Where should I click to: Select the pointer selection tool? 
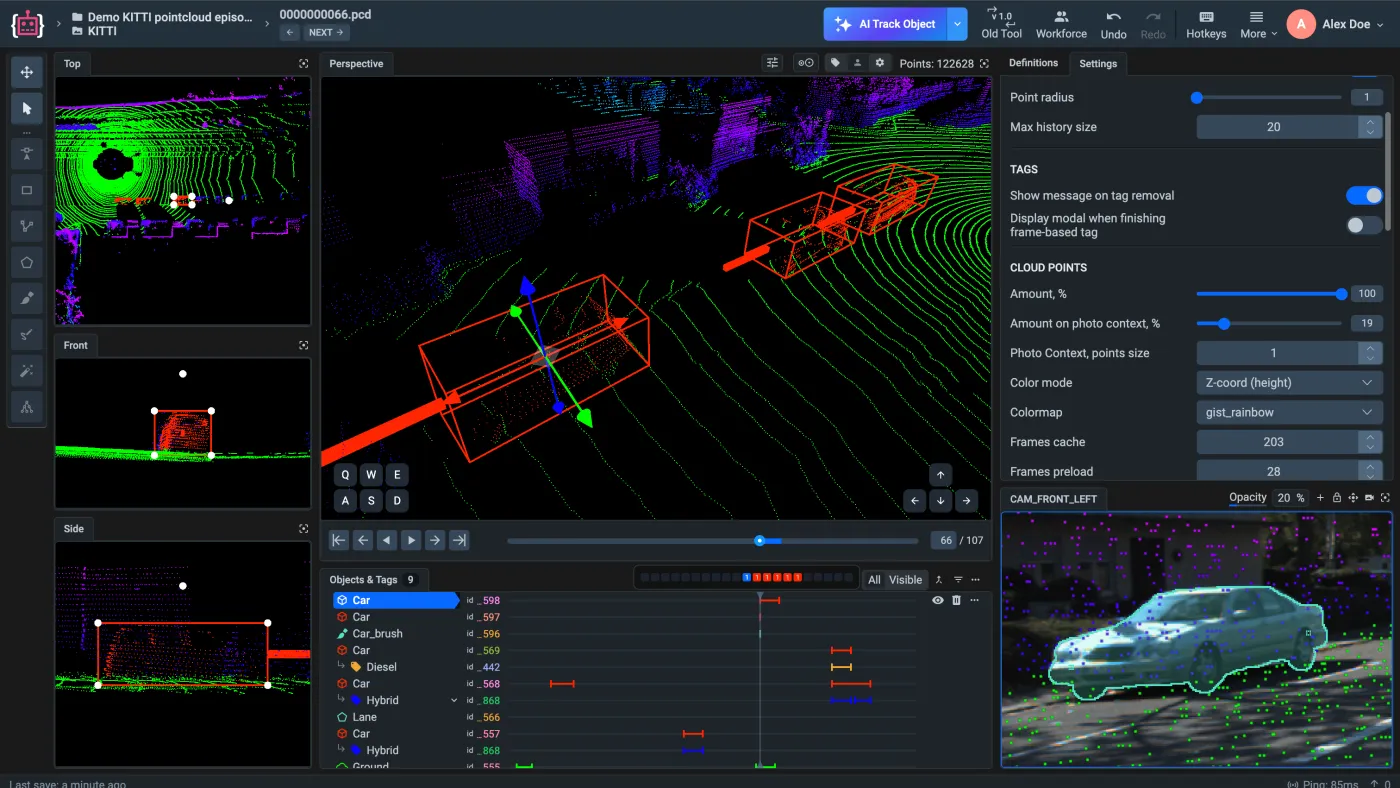click(x=27, y=108)
